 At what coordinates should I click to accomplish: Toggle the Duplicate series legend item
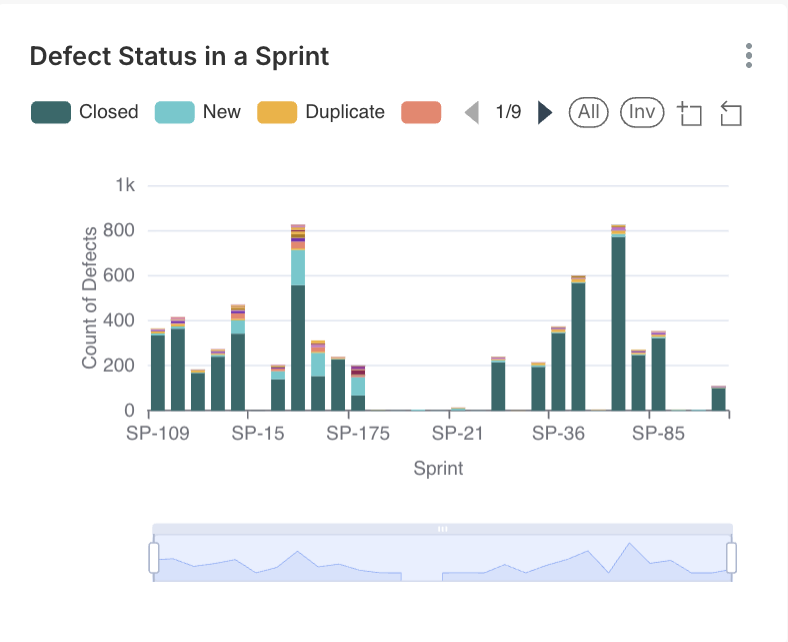(321, 112)
